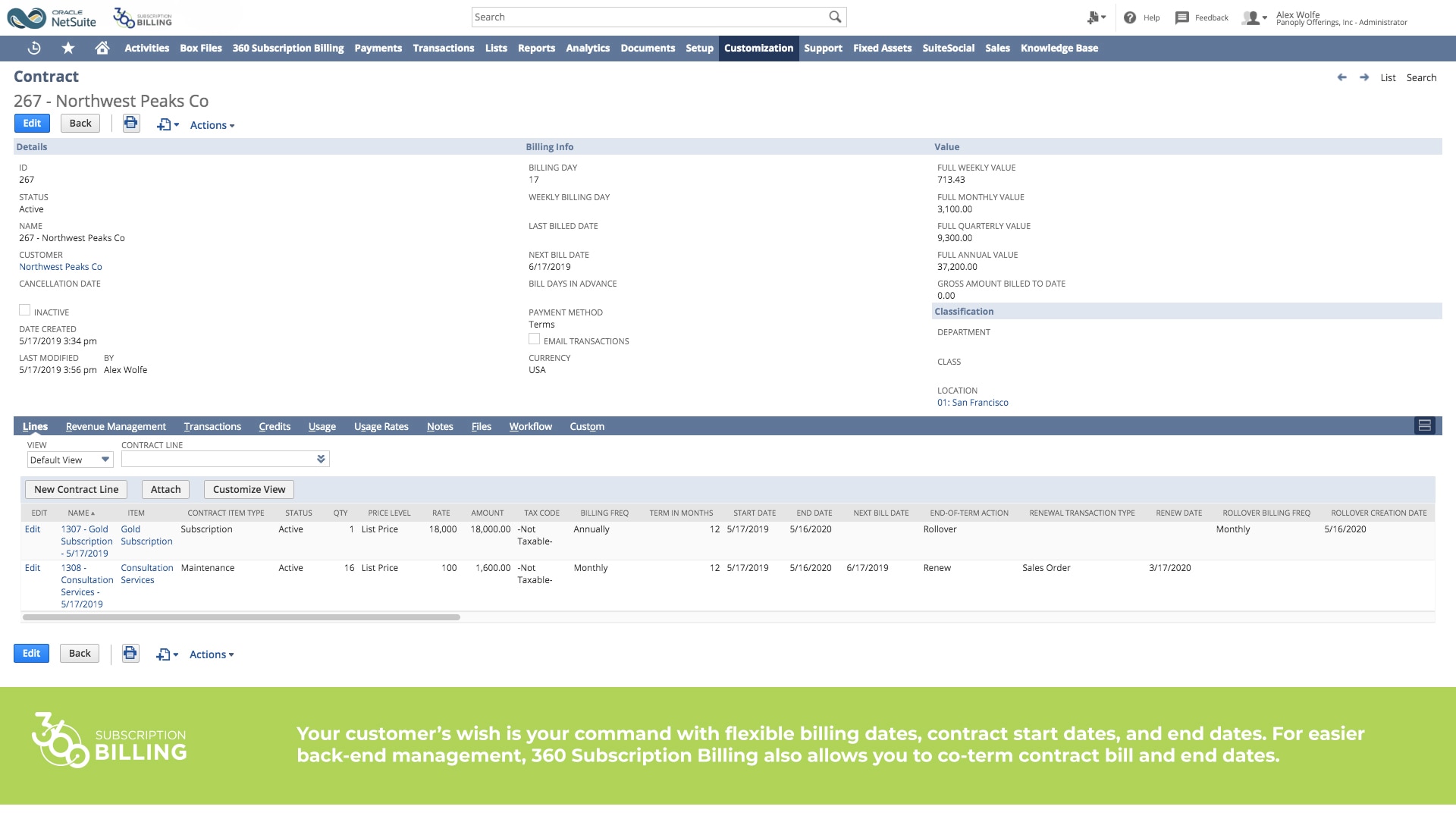Click the horizontal scrollbar under lines table

click(x=241, y=617)
